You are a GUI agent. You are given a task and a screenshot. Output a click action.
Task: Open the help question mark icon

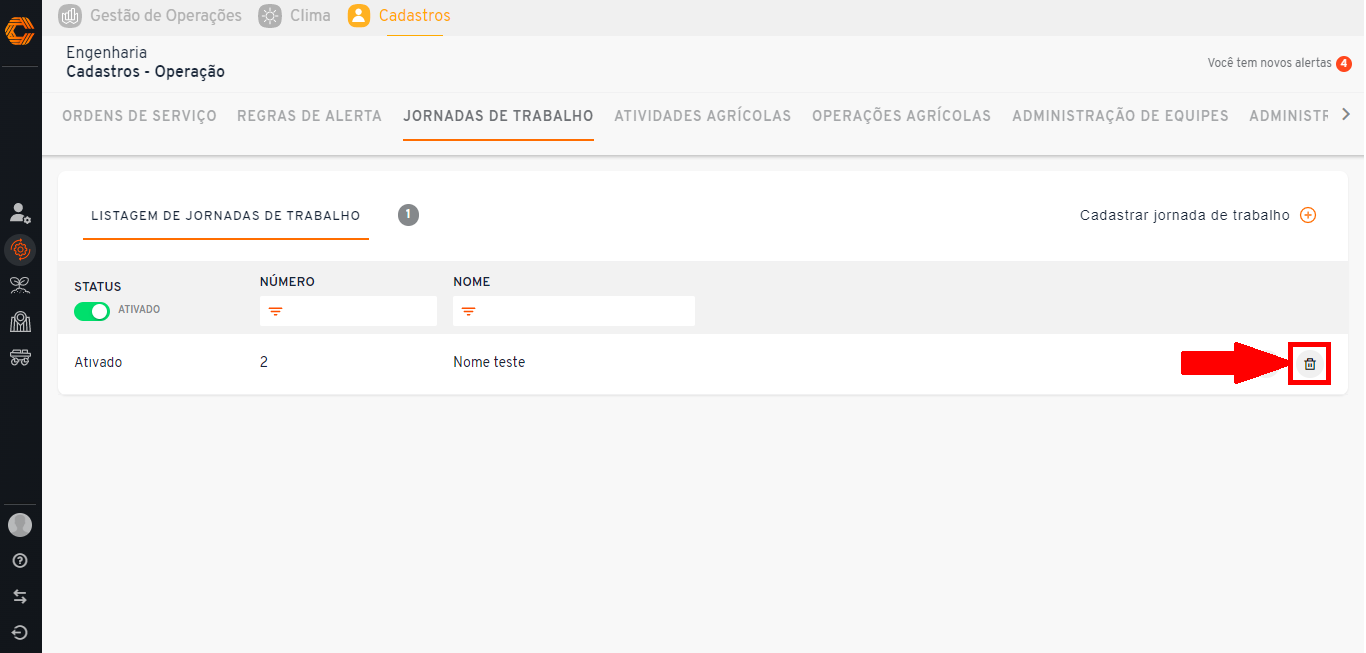coord(20,561)
